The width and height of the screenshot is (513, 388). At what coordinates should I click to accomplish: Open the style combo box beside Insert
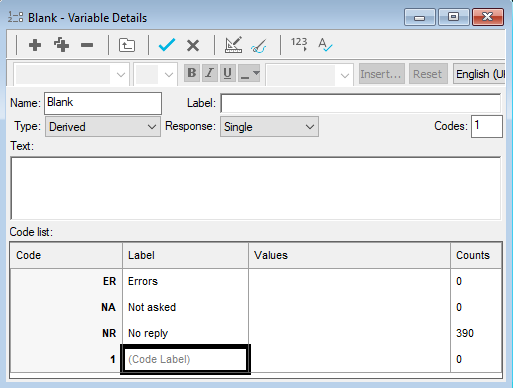pyautogui.click(x=309, y=75)
